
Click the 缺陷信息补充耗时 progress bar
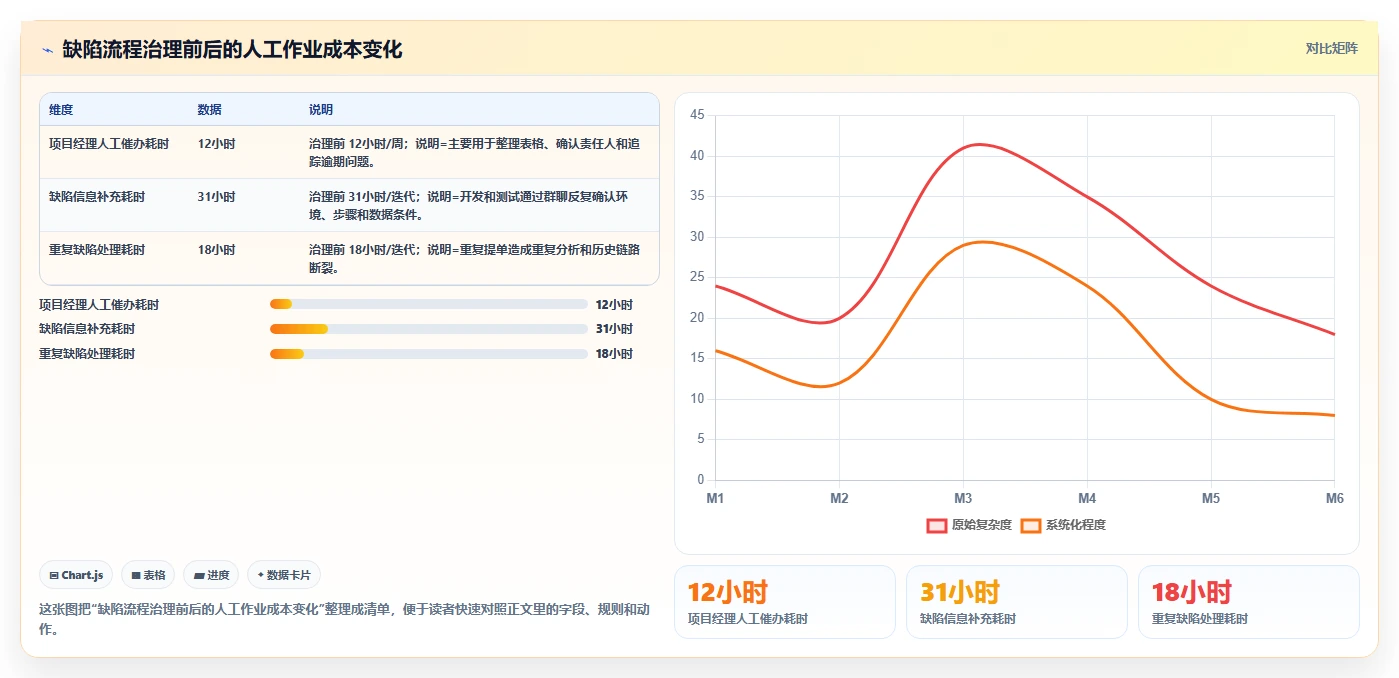[x=428, y=329]
